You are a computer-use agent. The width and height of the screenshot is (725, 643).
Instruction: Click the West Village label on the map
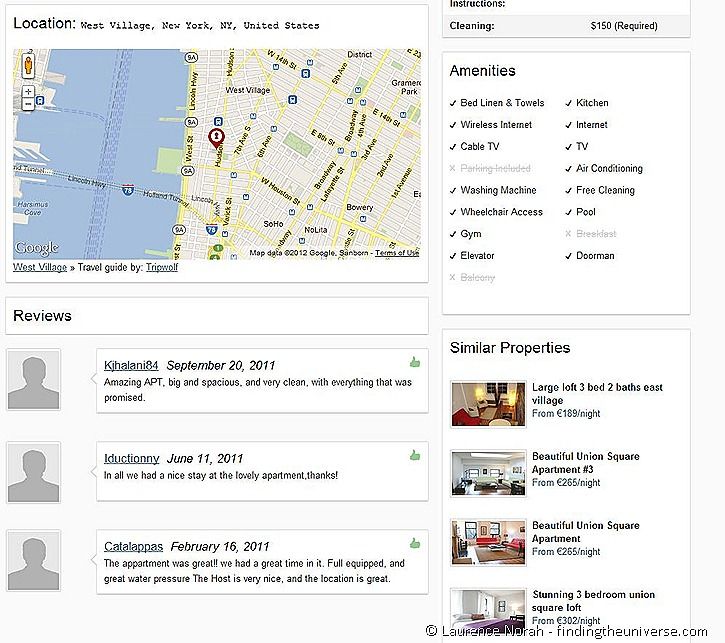[x=248, y=90]
